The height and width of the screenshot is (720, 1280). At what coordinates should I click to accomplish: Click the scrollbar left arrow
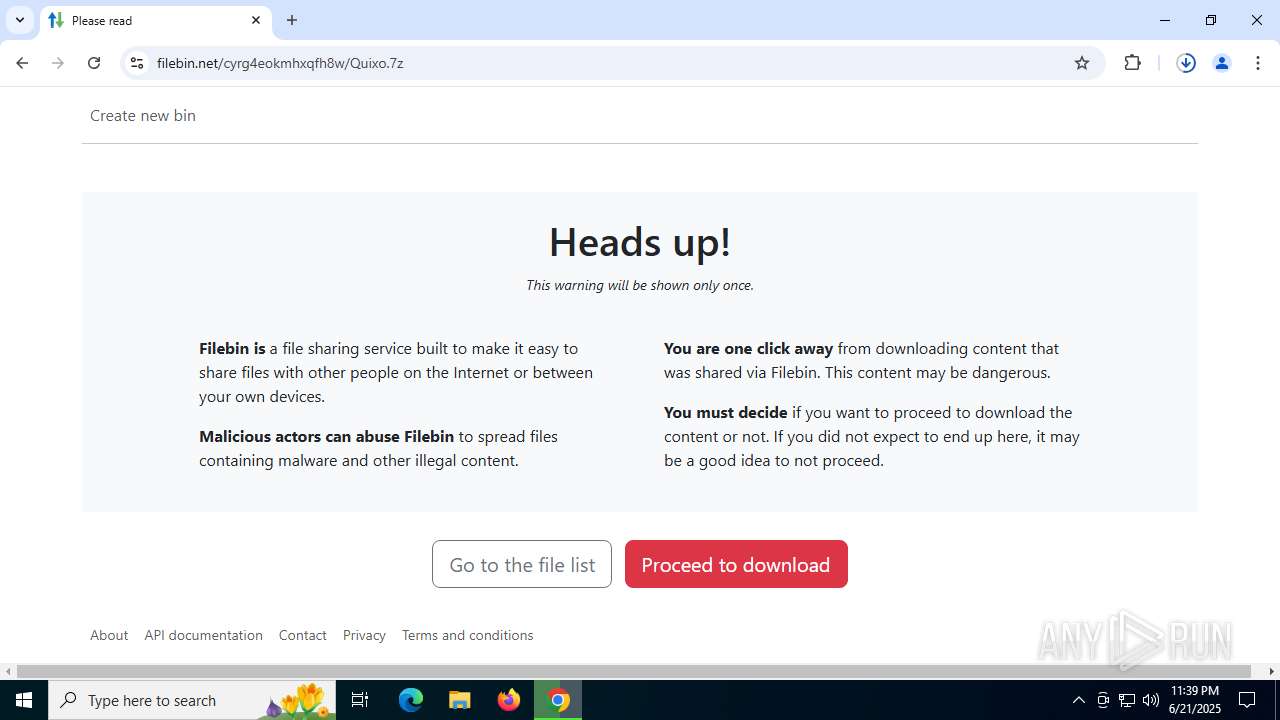click(8, 671)
